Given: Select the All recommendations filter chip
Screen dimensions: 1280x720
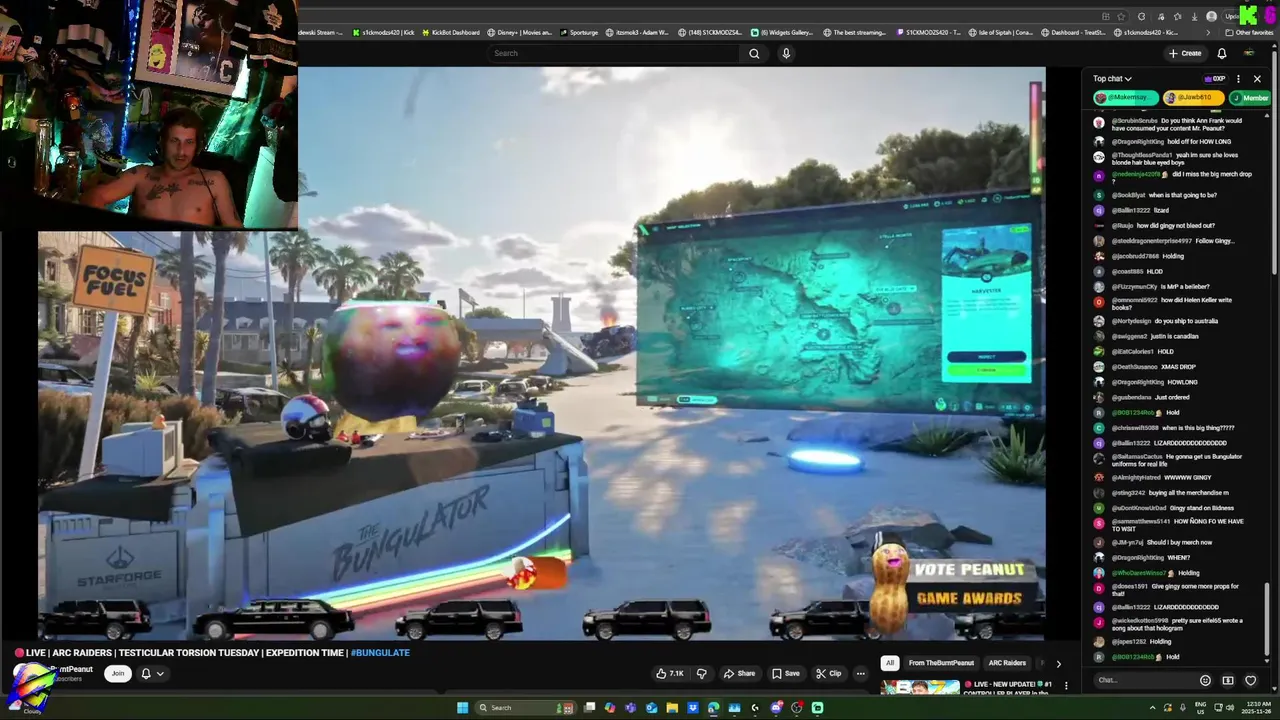Looking at the screenshot, I should coord(889,663).
